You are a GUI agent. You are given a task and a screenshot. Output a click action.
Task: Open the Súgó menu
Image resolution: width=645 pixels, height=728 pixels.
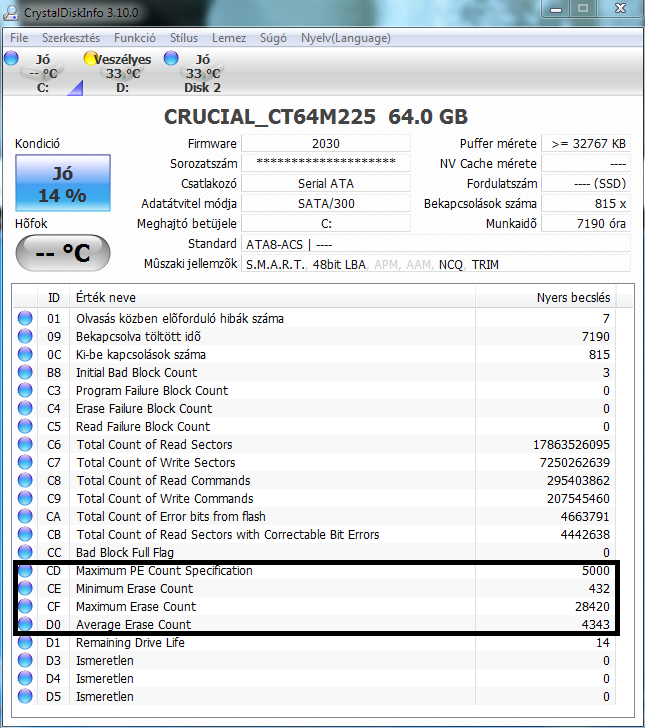(x=273, y=38)
